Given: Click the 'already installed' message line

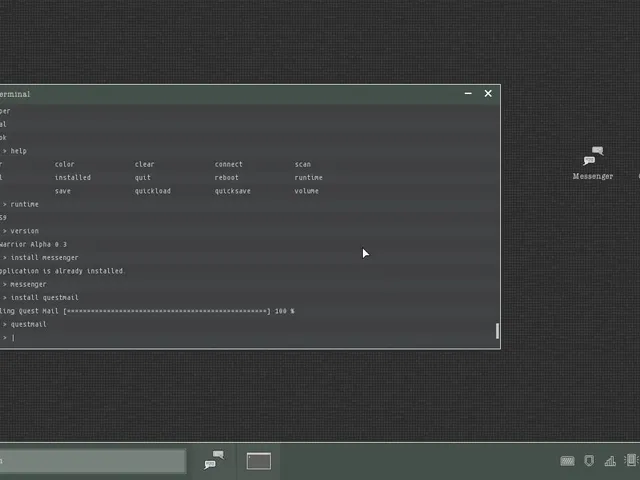Looking at the screenshot, I should [62, 271].
